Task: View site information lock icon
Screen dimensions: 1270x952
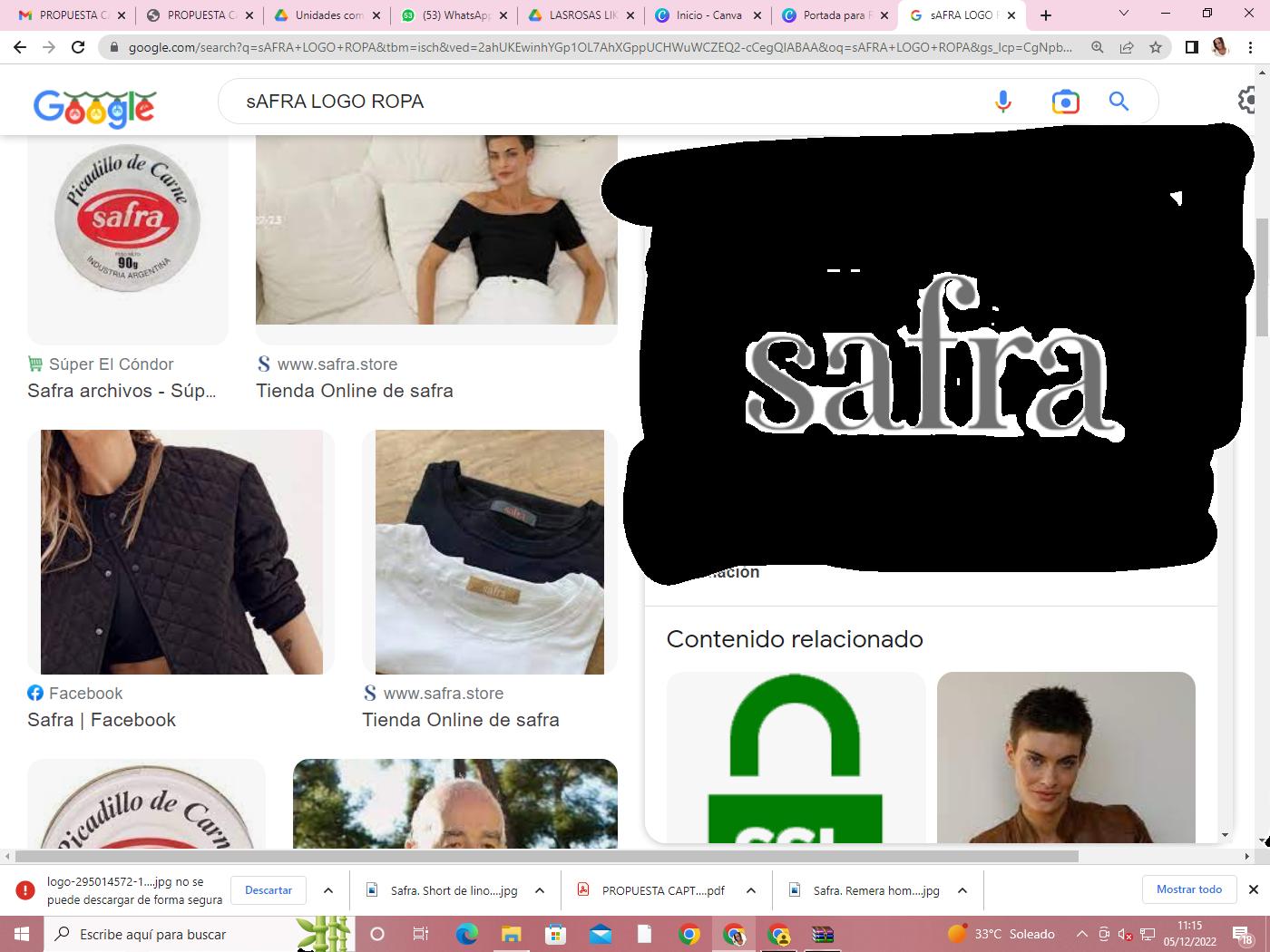Action: click(x=113, y=47)
